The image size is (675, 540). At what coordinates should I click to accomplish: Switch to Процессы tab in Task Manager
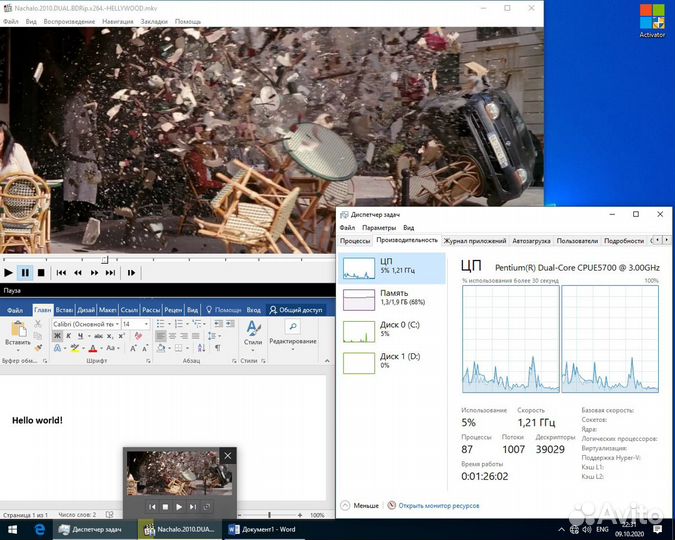click(x=355, y=241)
